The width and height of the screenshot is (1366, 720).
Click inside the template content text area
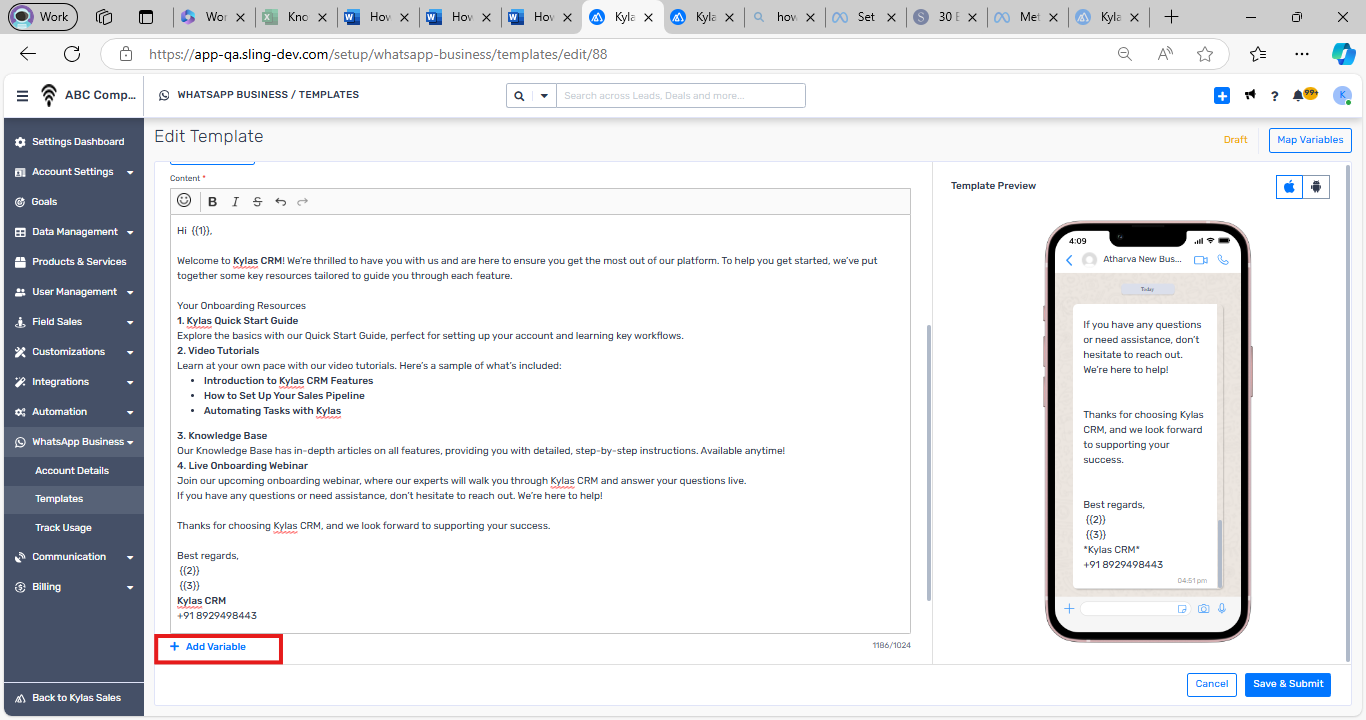[540, 423]
